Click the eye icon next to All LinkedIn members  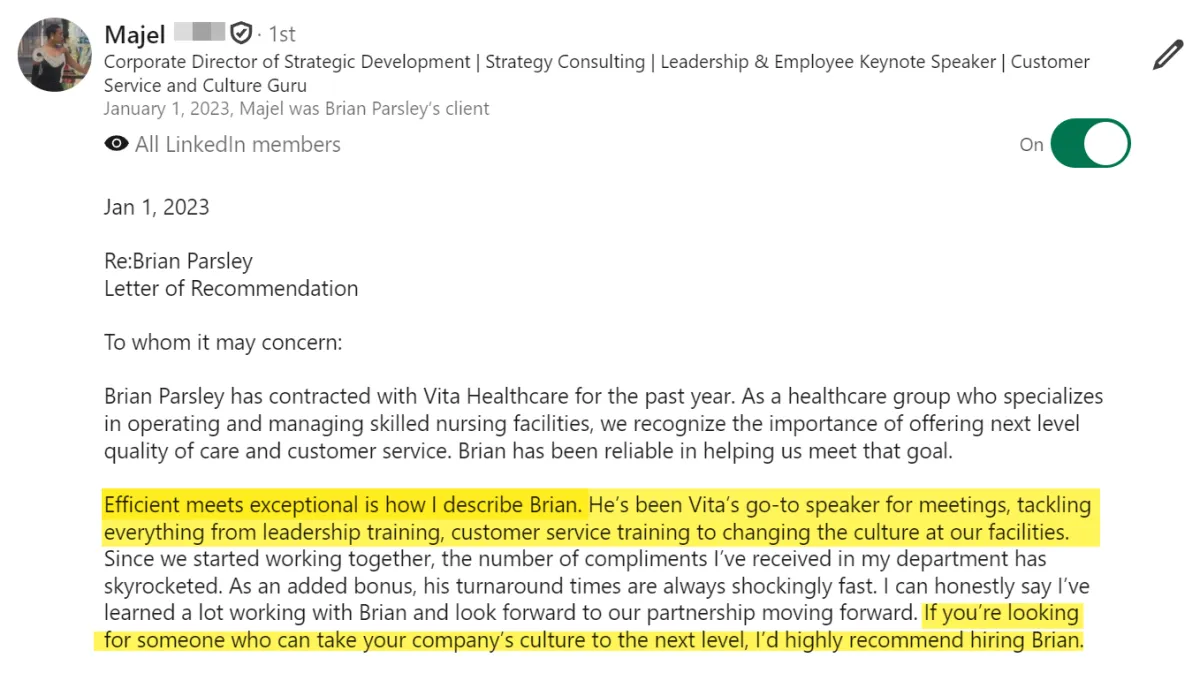(x=117, y=144)
